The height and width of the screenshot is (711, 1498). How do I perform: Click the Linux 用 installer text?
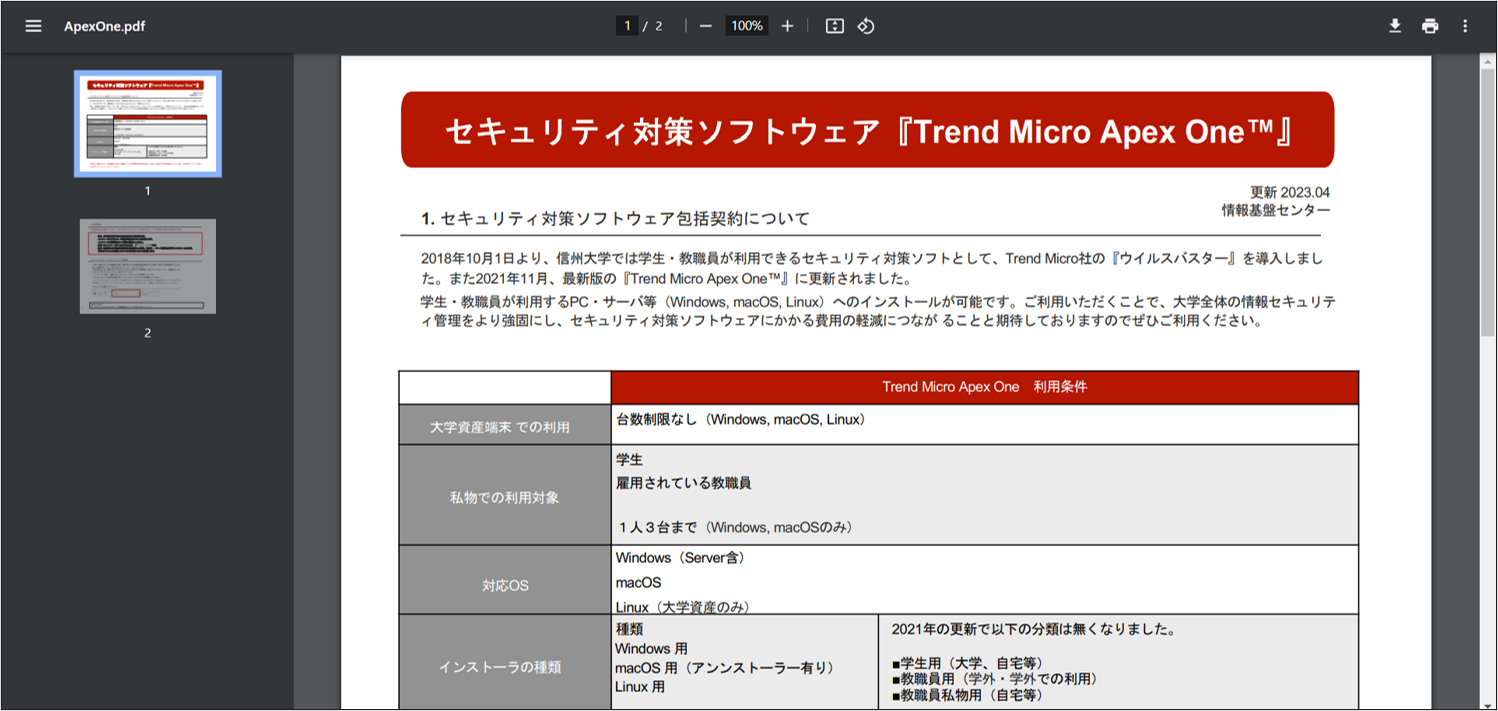click(640, 687)
